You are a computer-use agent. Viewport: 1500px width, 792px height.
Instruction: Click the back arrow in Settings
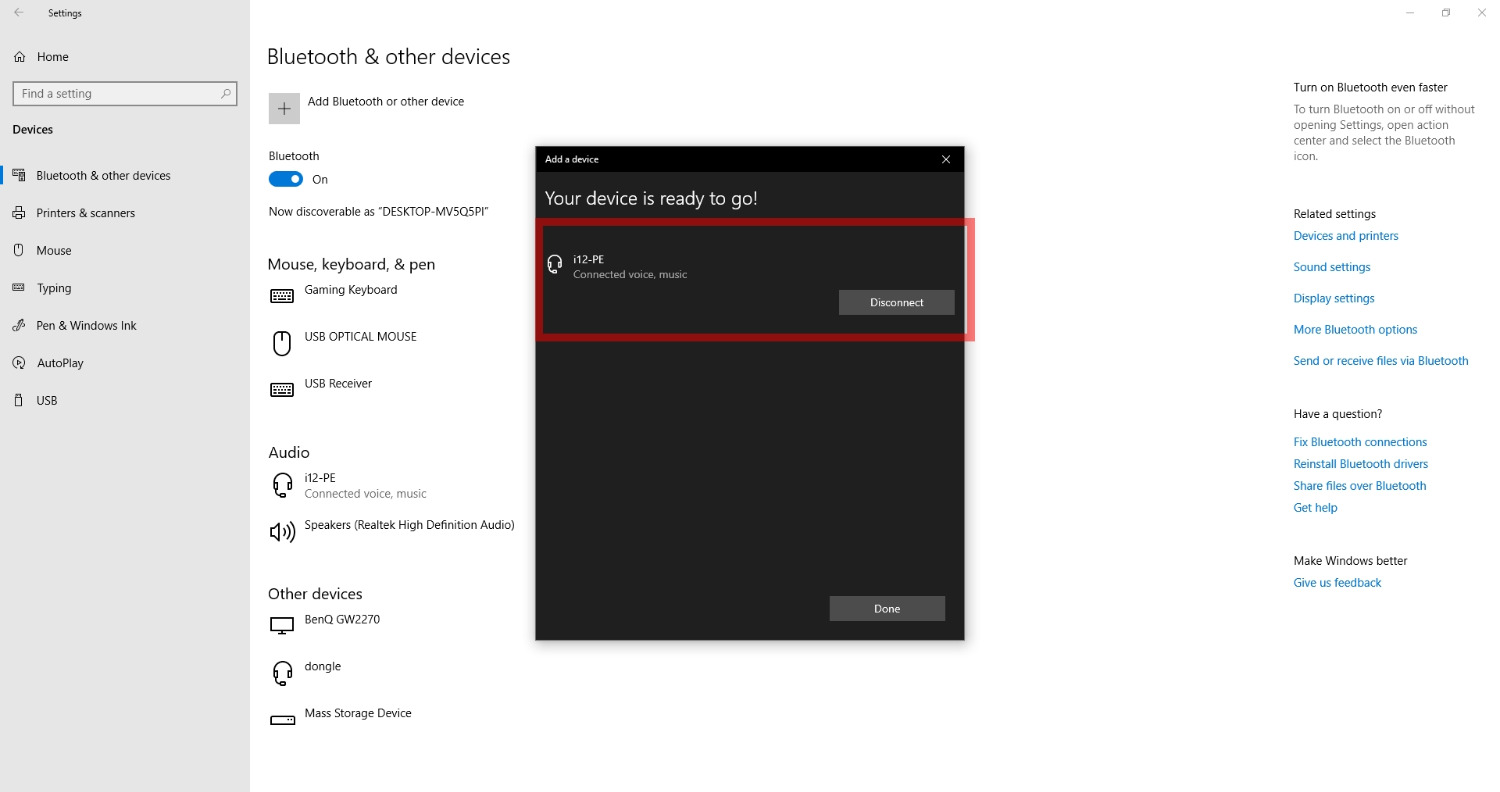[16, 12]
